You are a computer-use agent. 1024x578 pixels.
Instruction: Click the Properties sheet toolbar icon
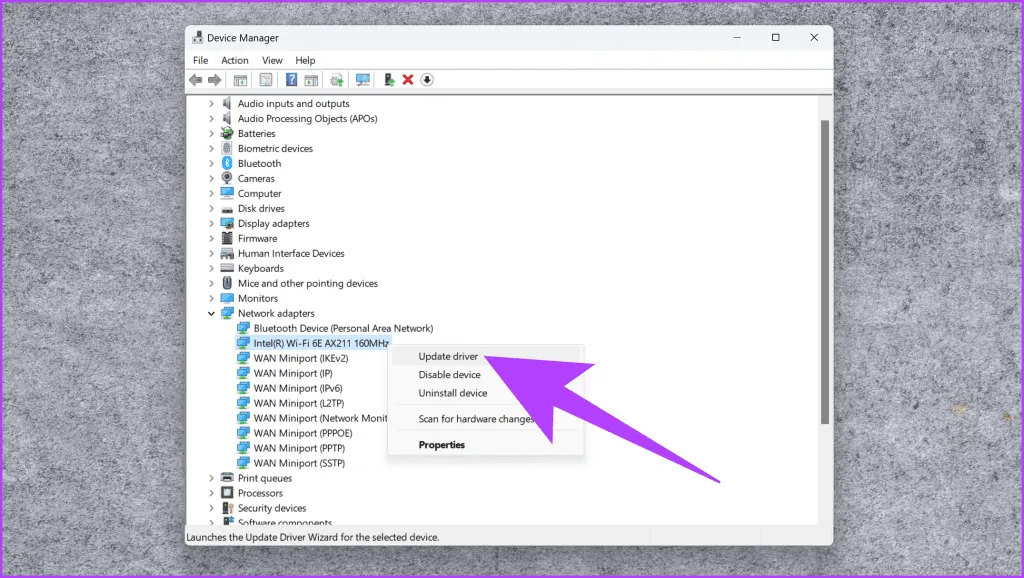[x=266, y=80]
